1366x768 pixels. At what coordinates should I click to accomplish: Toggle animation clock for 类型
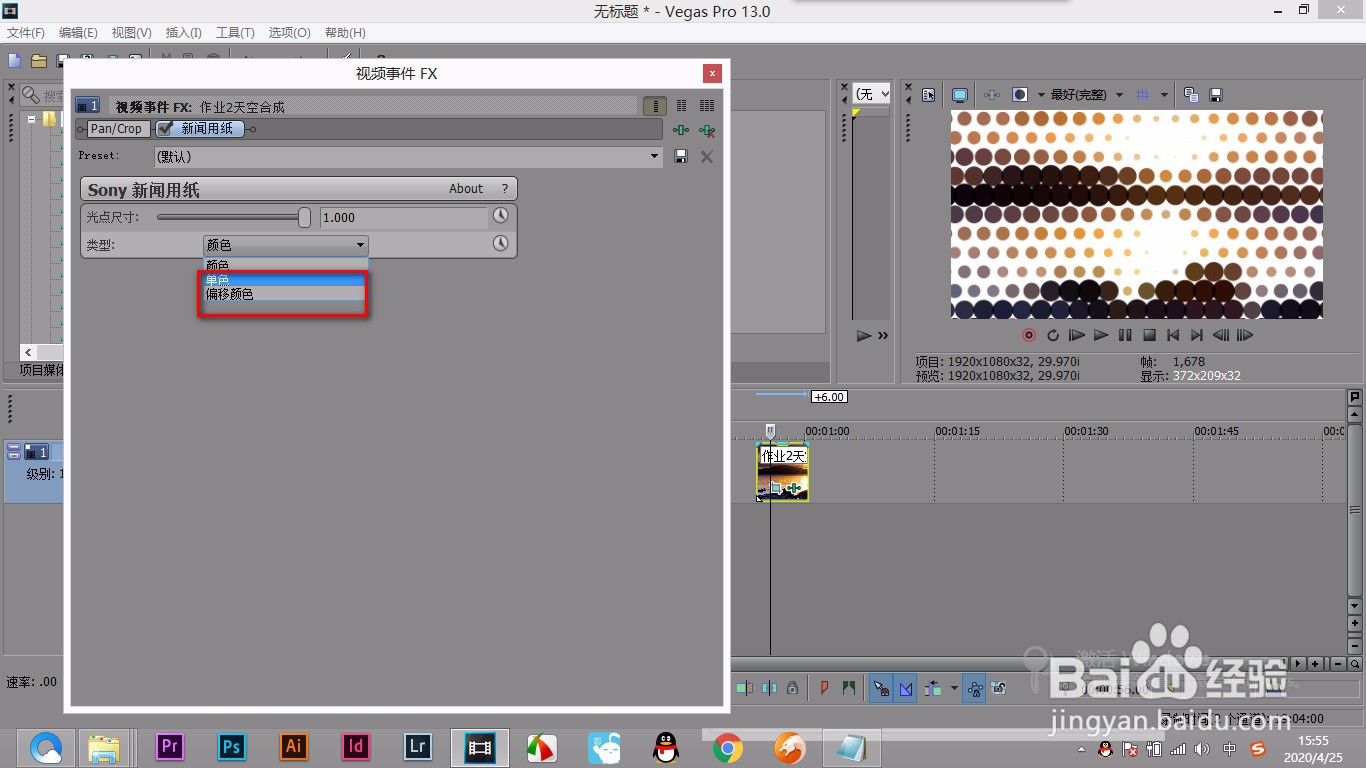(x=500, y=243)
